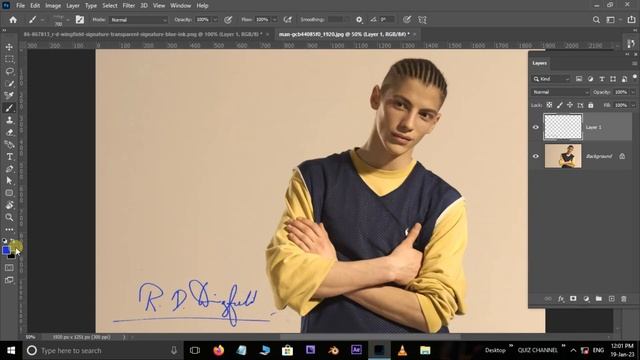Viewport: 640px width, 360px height.
Task: Open the Flow value dropdown
Action: click(x=274, y=20)
